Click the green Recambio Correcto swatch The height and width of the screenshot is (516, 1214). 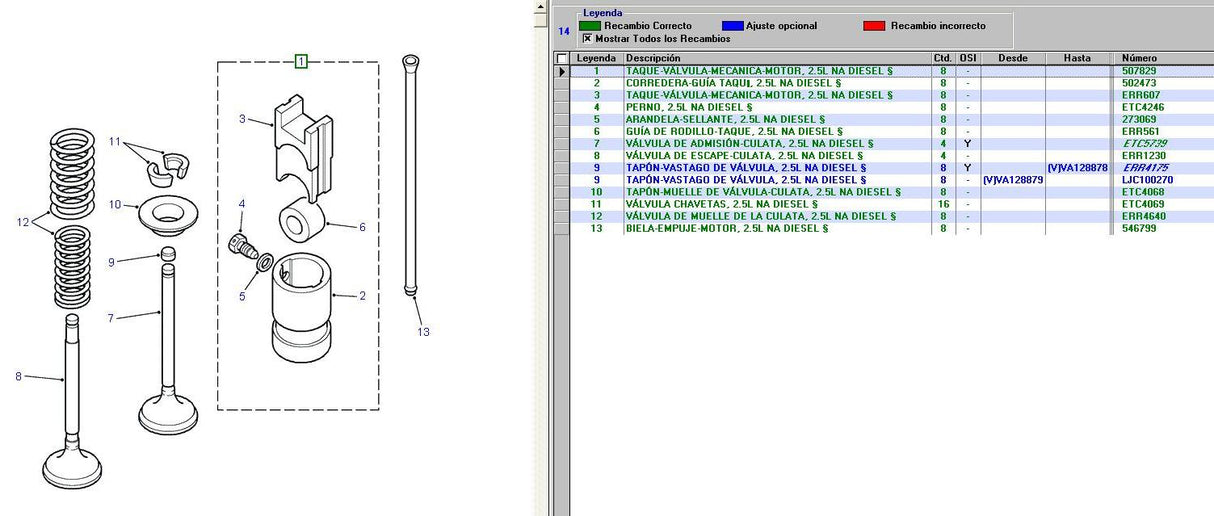click(590, 26)
